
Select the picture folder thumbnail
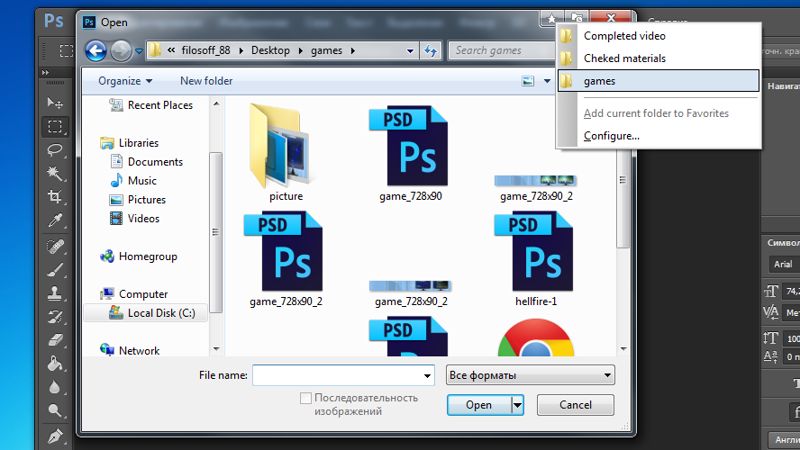coord(281,146)
